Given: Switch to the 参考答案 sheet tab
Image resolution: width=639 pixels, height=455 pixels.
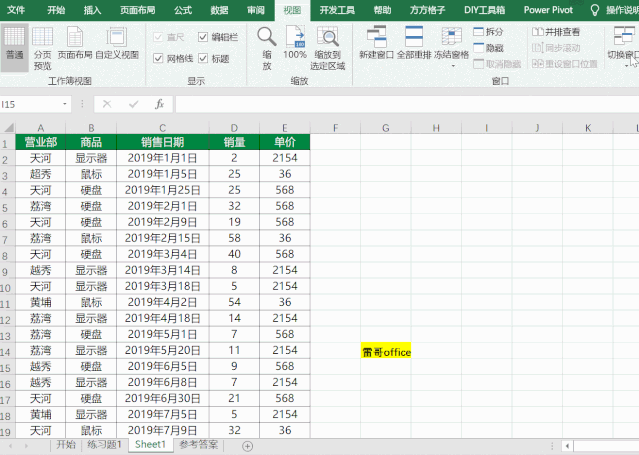Looking at the screenshot, I should pos(198,444).
